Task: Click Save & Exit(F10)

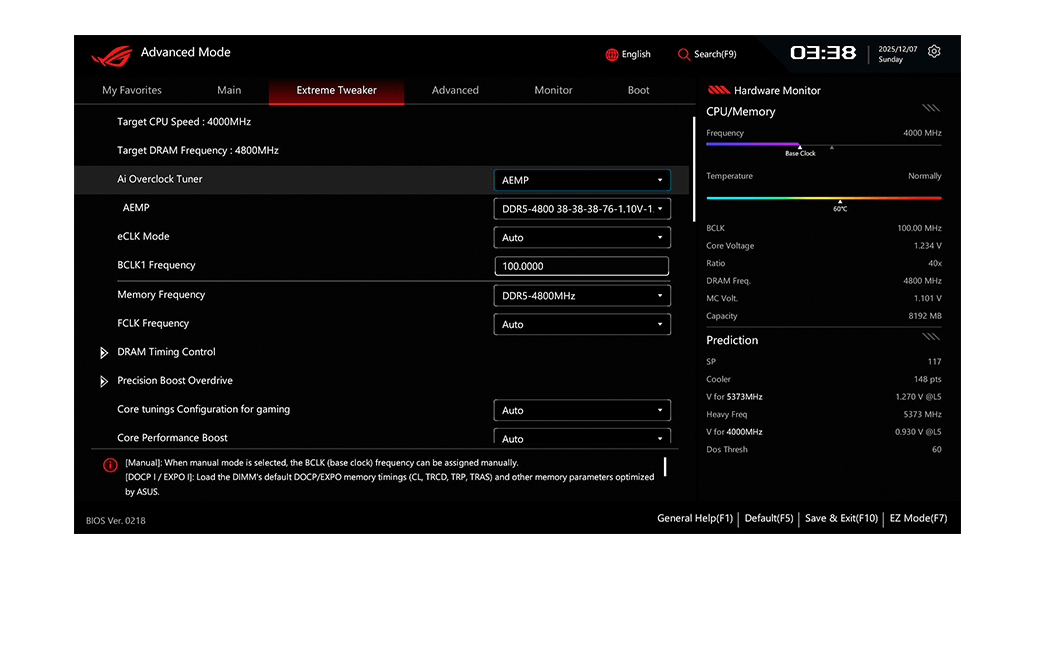Action: 841,518
